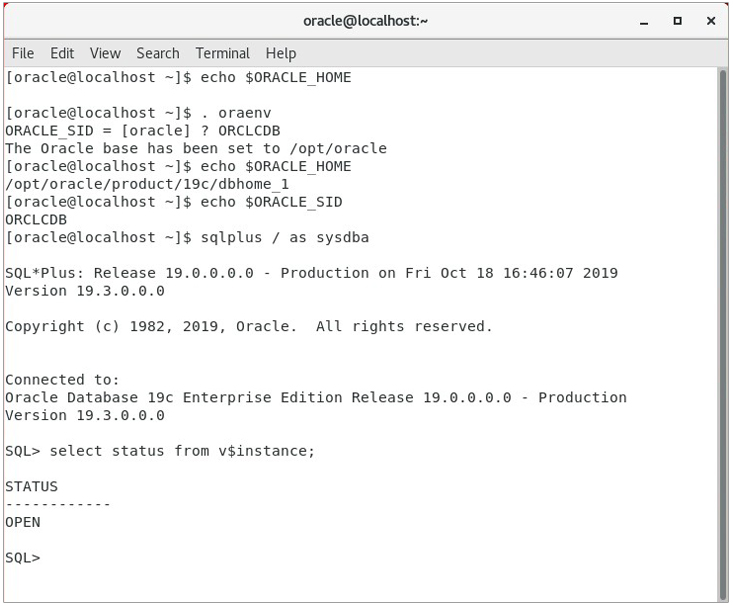Open the Edit menu
Screen dimensions: 733x606
point(62,53)
